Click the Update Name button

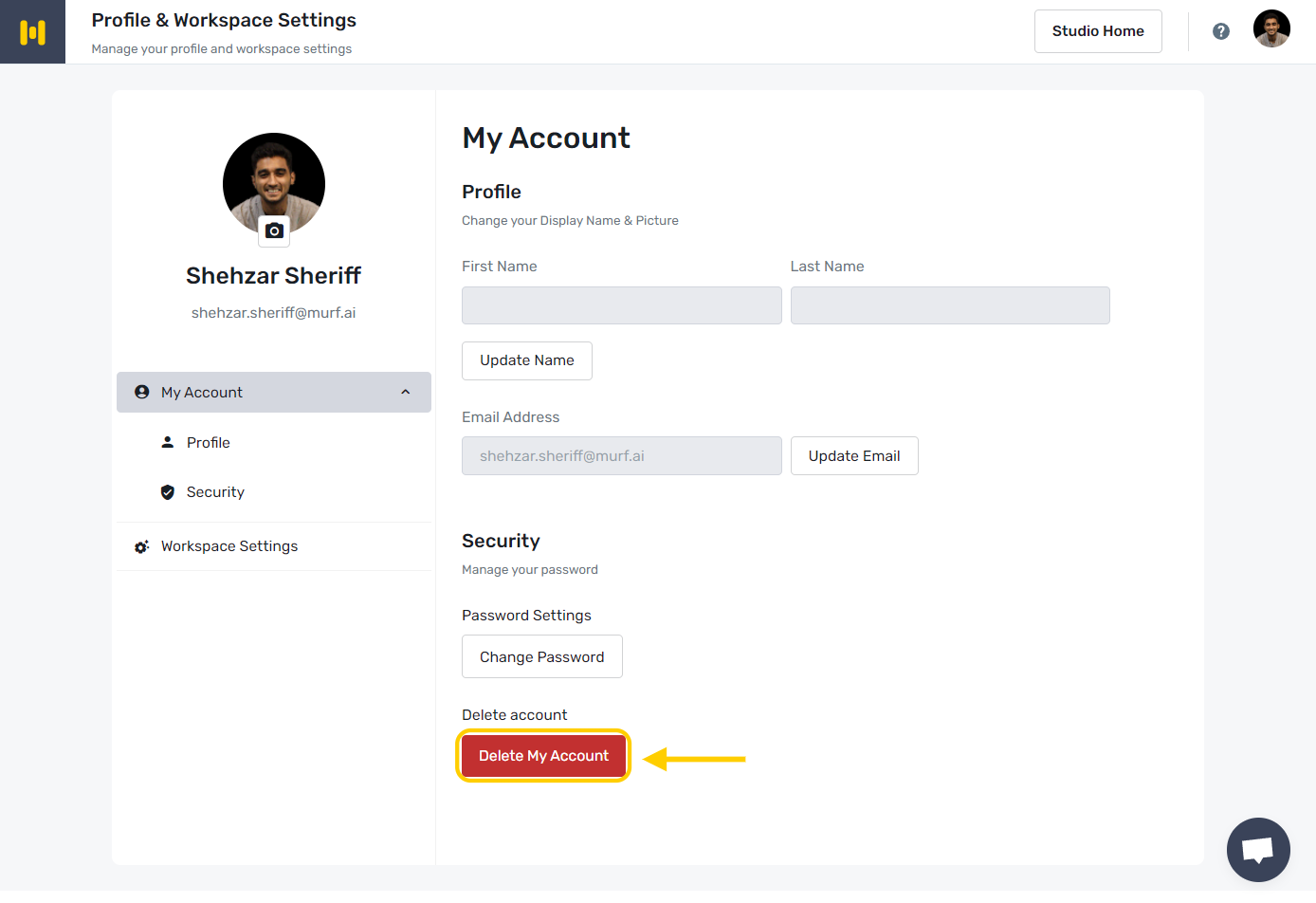tap(527, 360)
